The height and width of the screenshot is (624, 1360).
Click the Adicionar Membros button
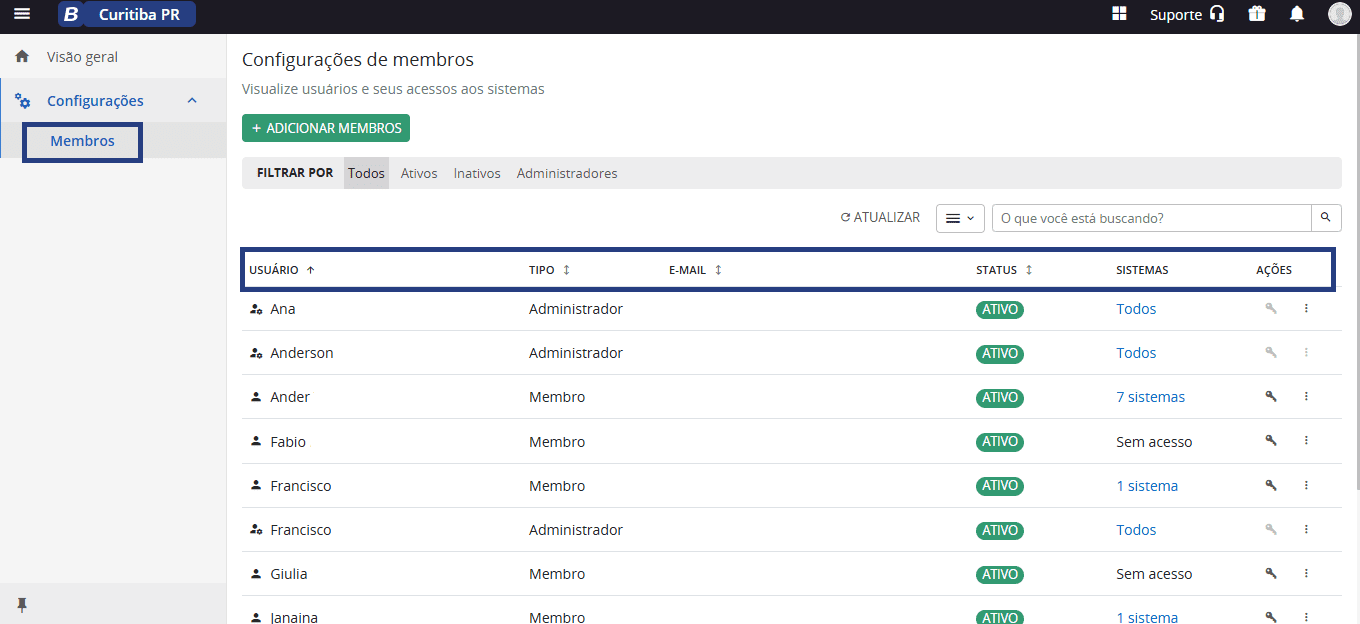click(x=326, y=128)
